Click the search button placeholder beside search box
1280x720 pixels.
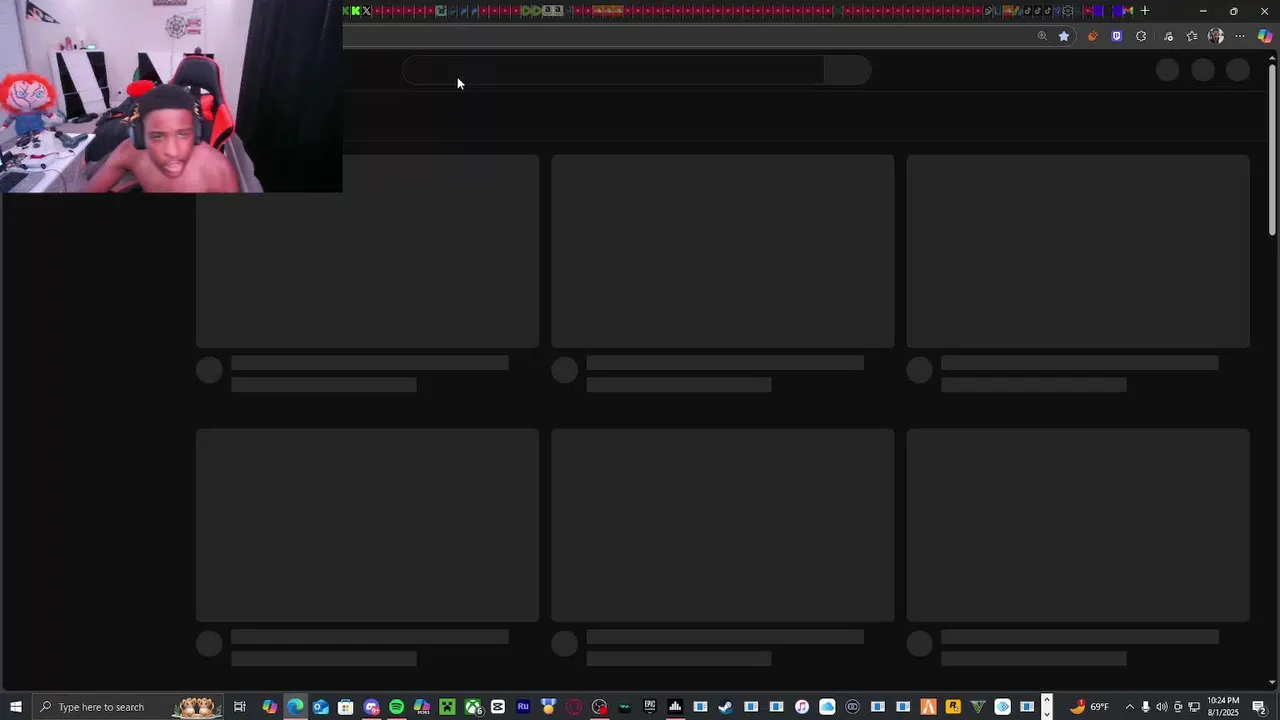[x=847, y=70]
